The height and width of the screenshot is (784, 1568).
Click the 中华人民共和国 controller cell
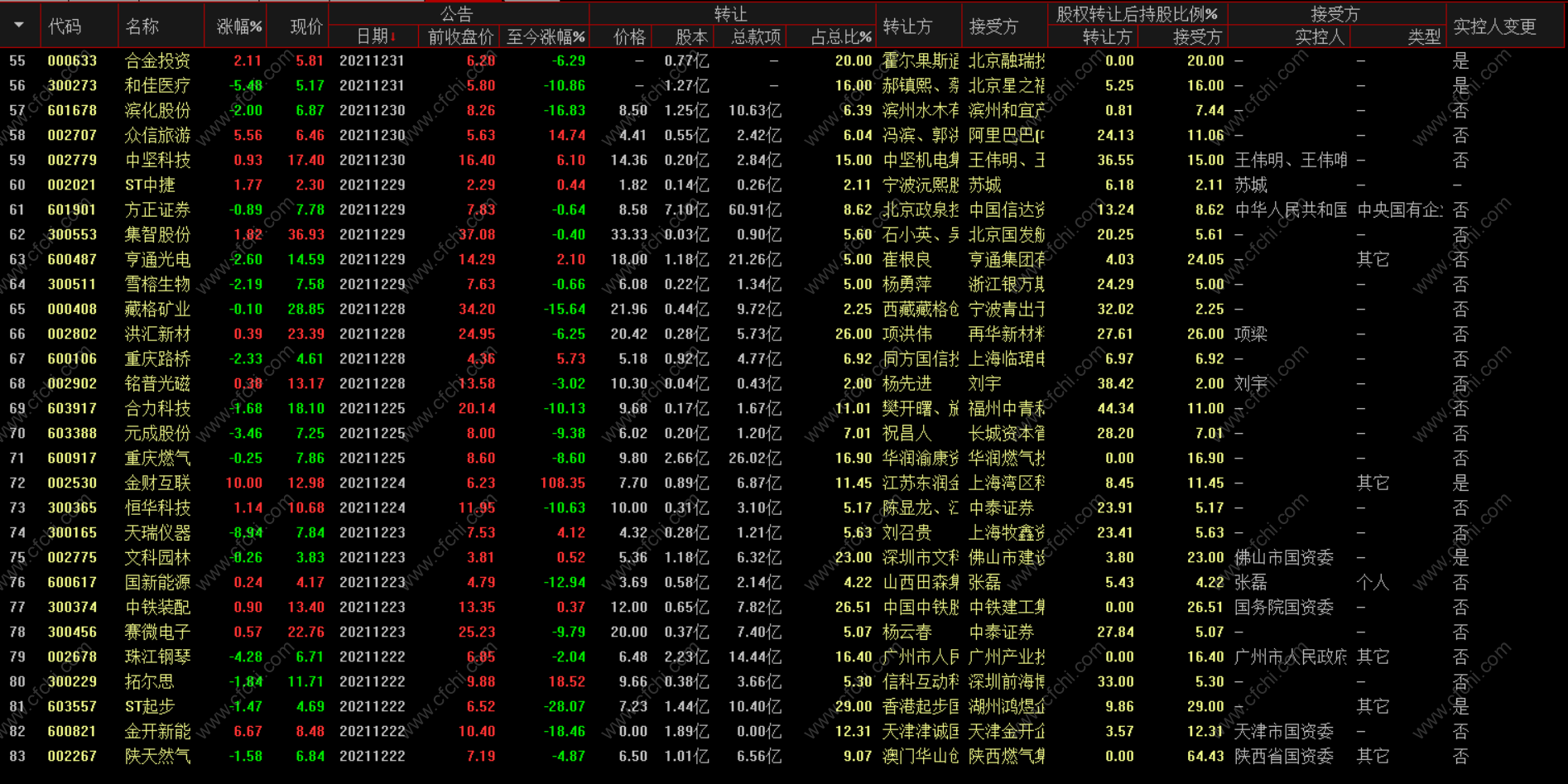(x=1291, y=209)
